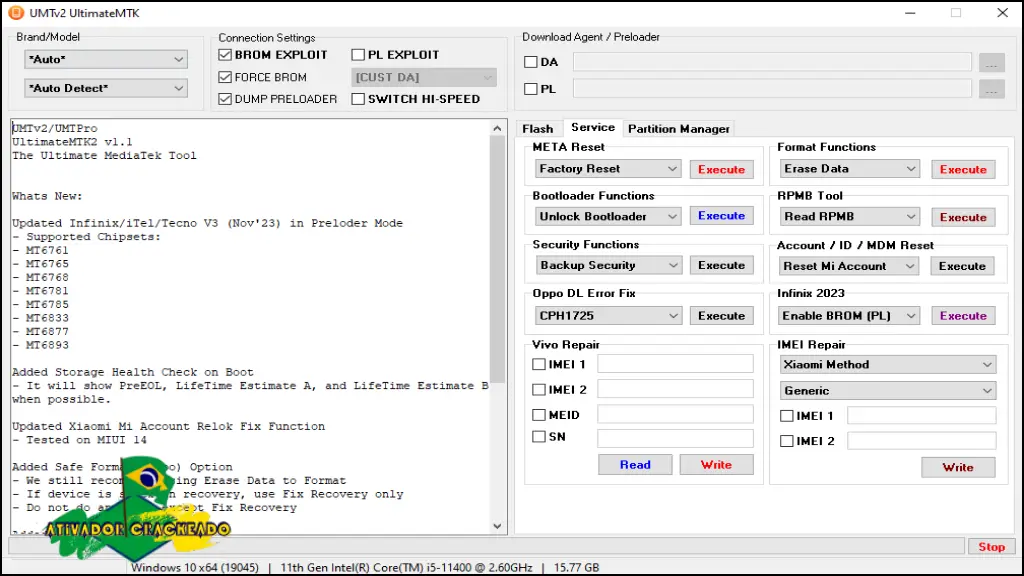Image resolution: width=1024 pixels, height=576 pixels.
Task: Click Write in IMEI Repair
Action: (x=958, y=467)
